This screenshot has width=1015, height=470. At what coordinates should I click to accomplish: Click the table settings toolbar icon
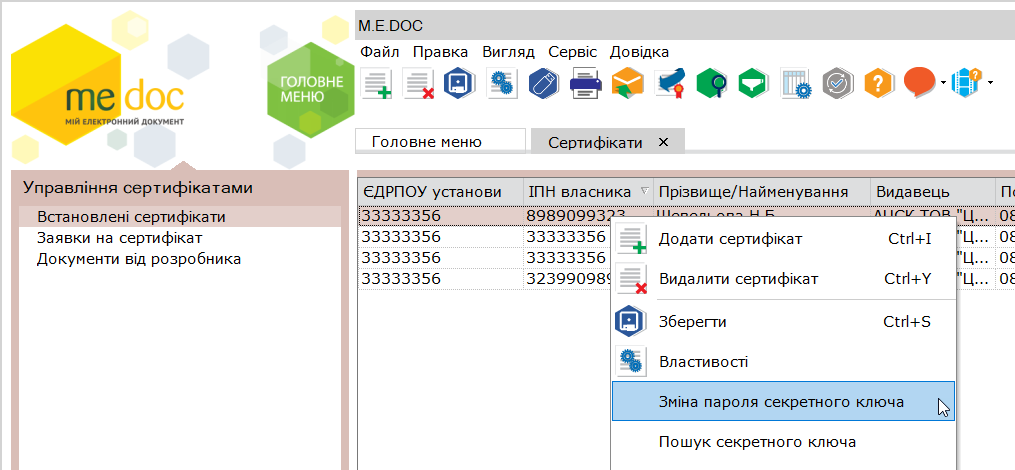[x=796, y=84]
